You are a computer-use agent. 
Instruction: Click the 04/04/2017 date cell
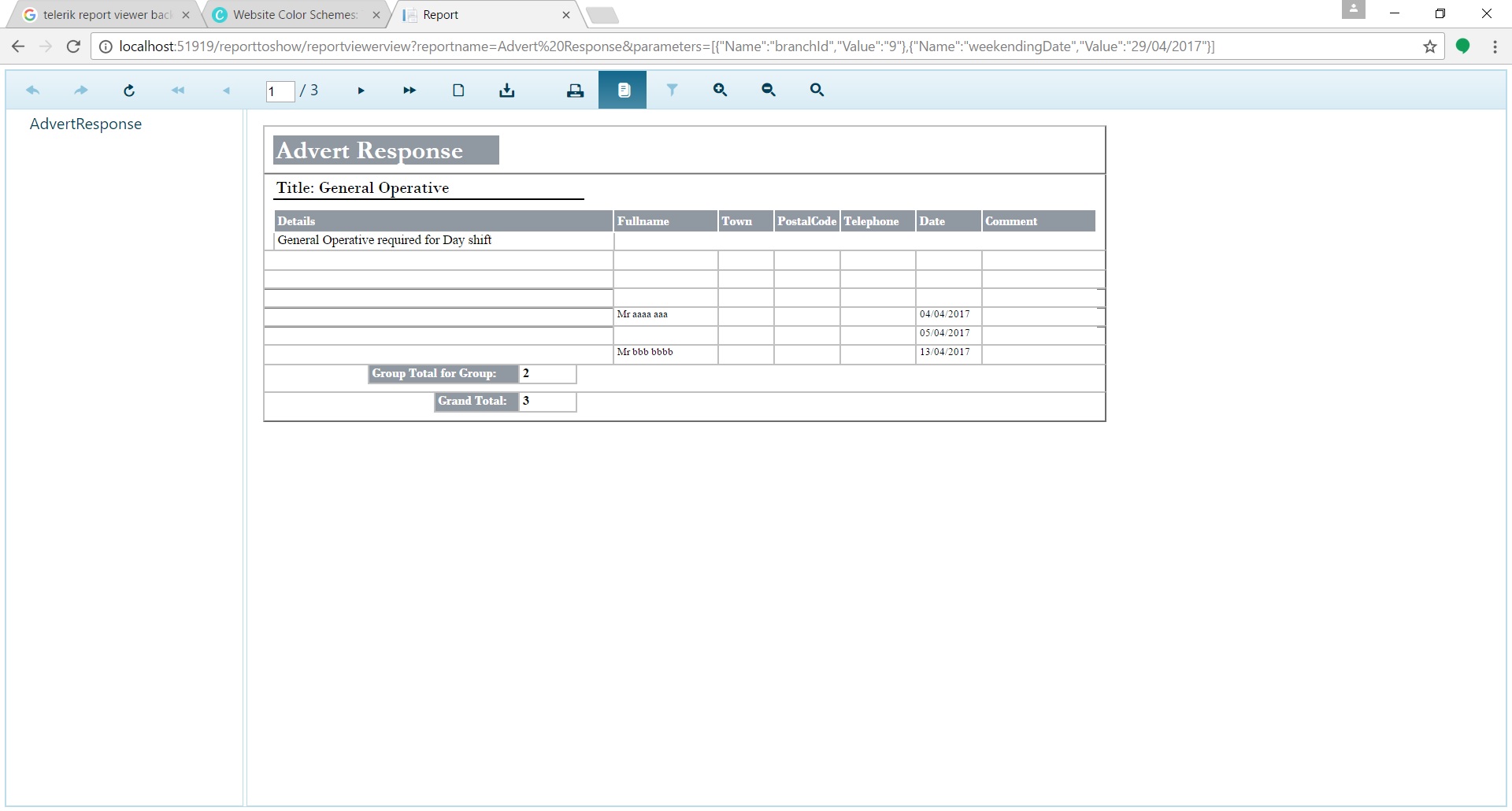tap(949, 317)
